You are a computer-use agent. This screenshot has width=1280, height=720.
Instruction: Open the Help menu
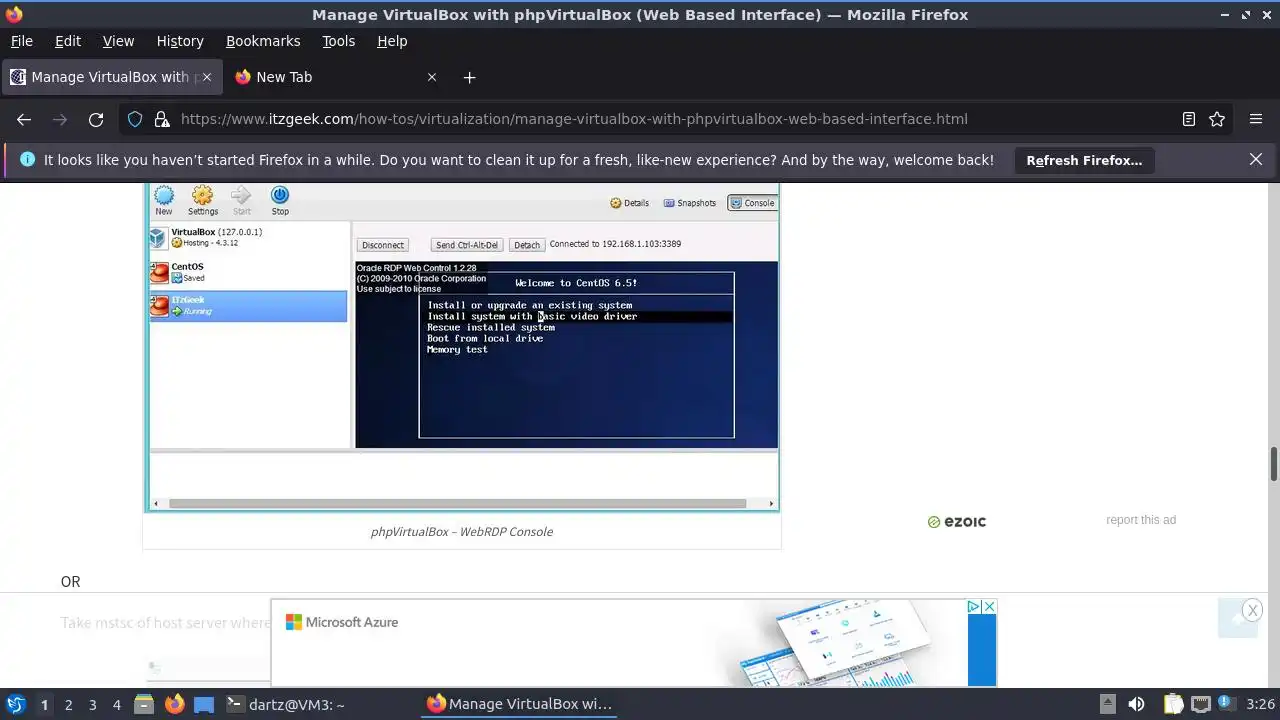[392, 41]
